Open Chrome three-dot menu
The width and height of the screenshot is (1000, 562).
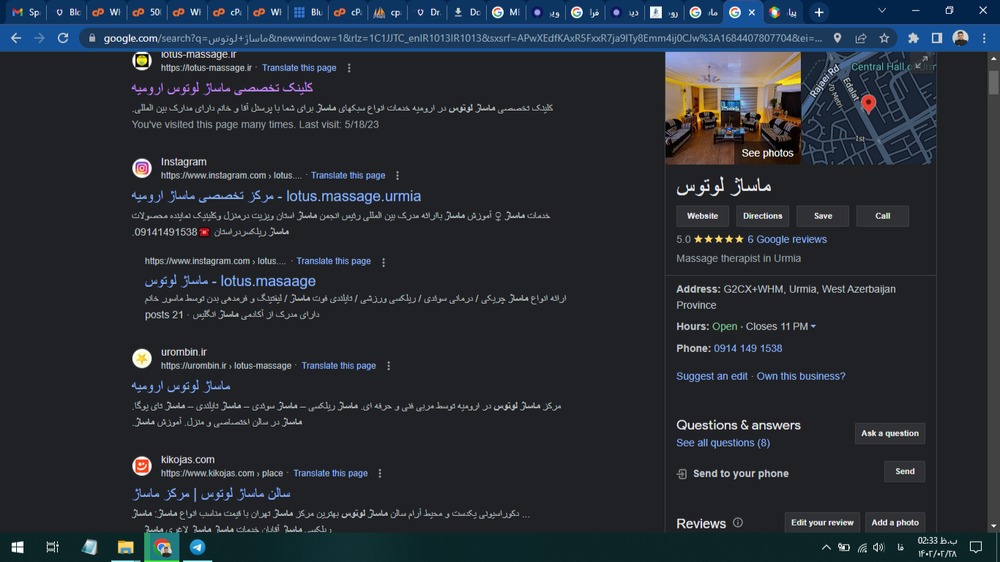coord(985,38)
